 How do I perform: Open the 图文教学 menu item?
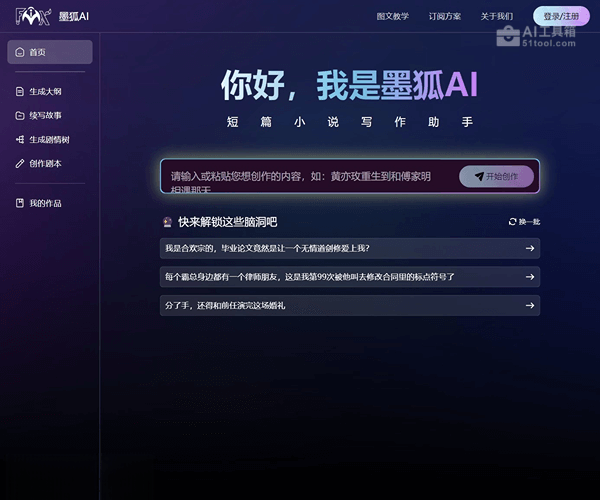pos(392,16)
